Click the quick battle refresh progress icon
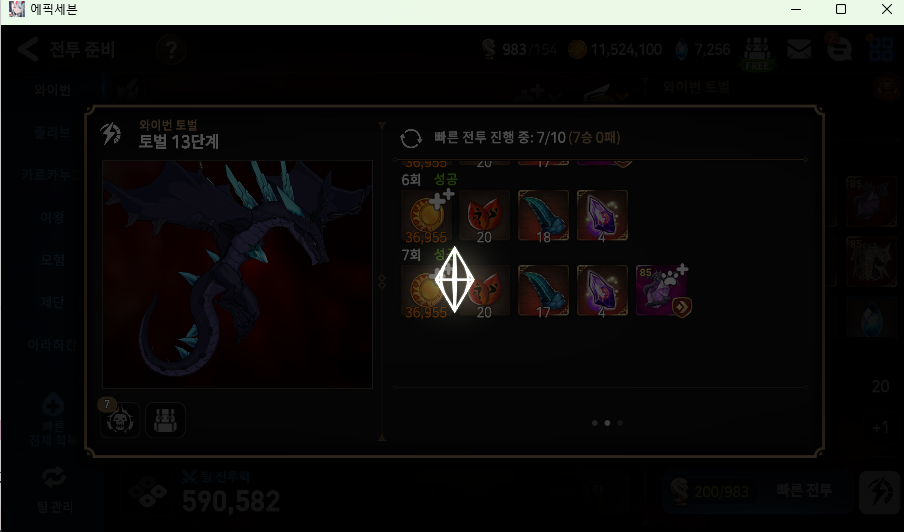904x532 pixels. (x=410, y=138)
